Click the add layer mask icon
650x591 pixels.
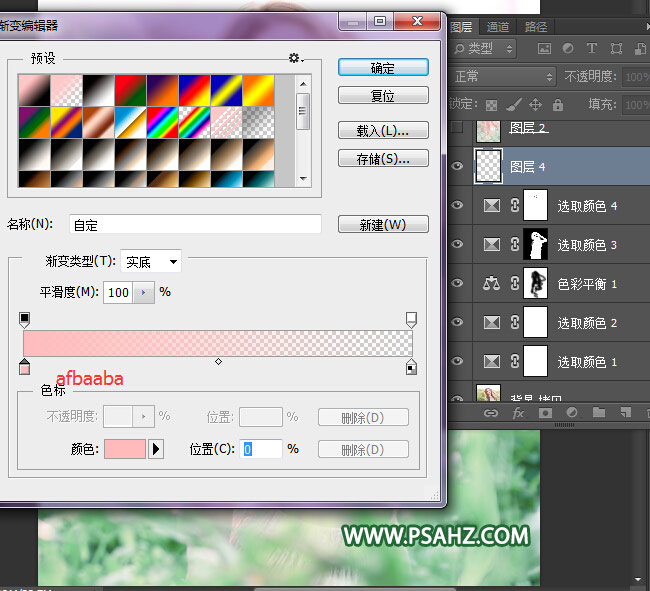545,412
